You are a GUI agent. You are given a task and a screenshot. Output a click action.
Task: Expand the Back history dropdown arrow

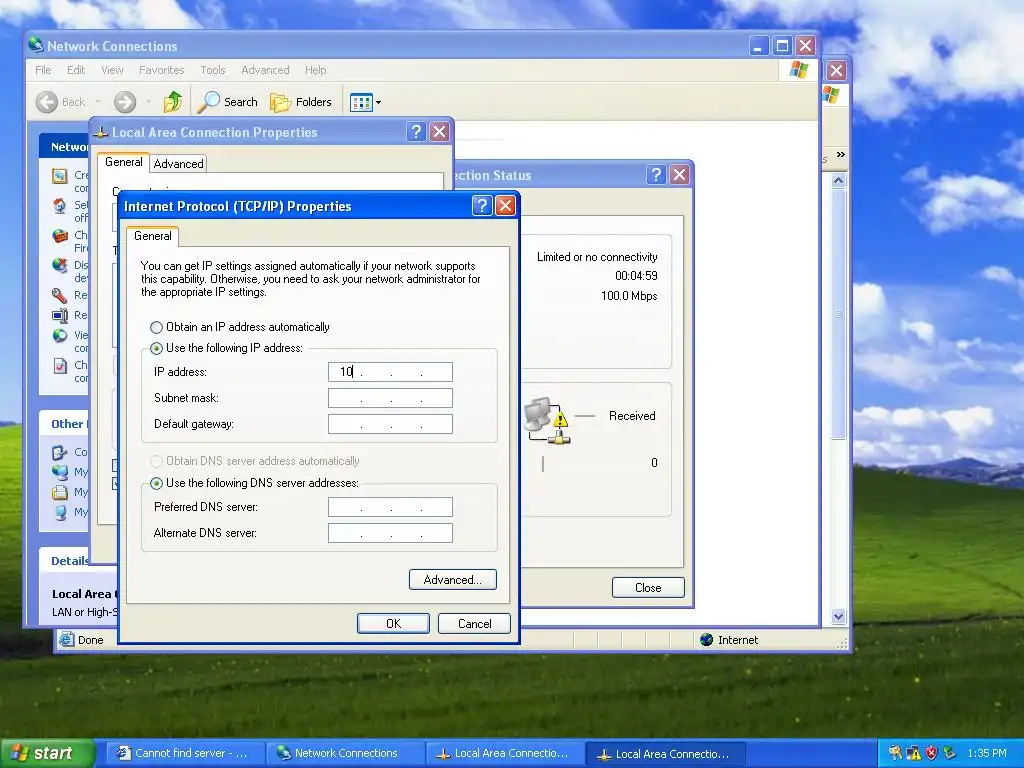[x=98, y=102]
